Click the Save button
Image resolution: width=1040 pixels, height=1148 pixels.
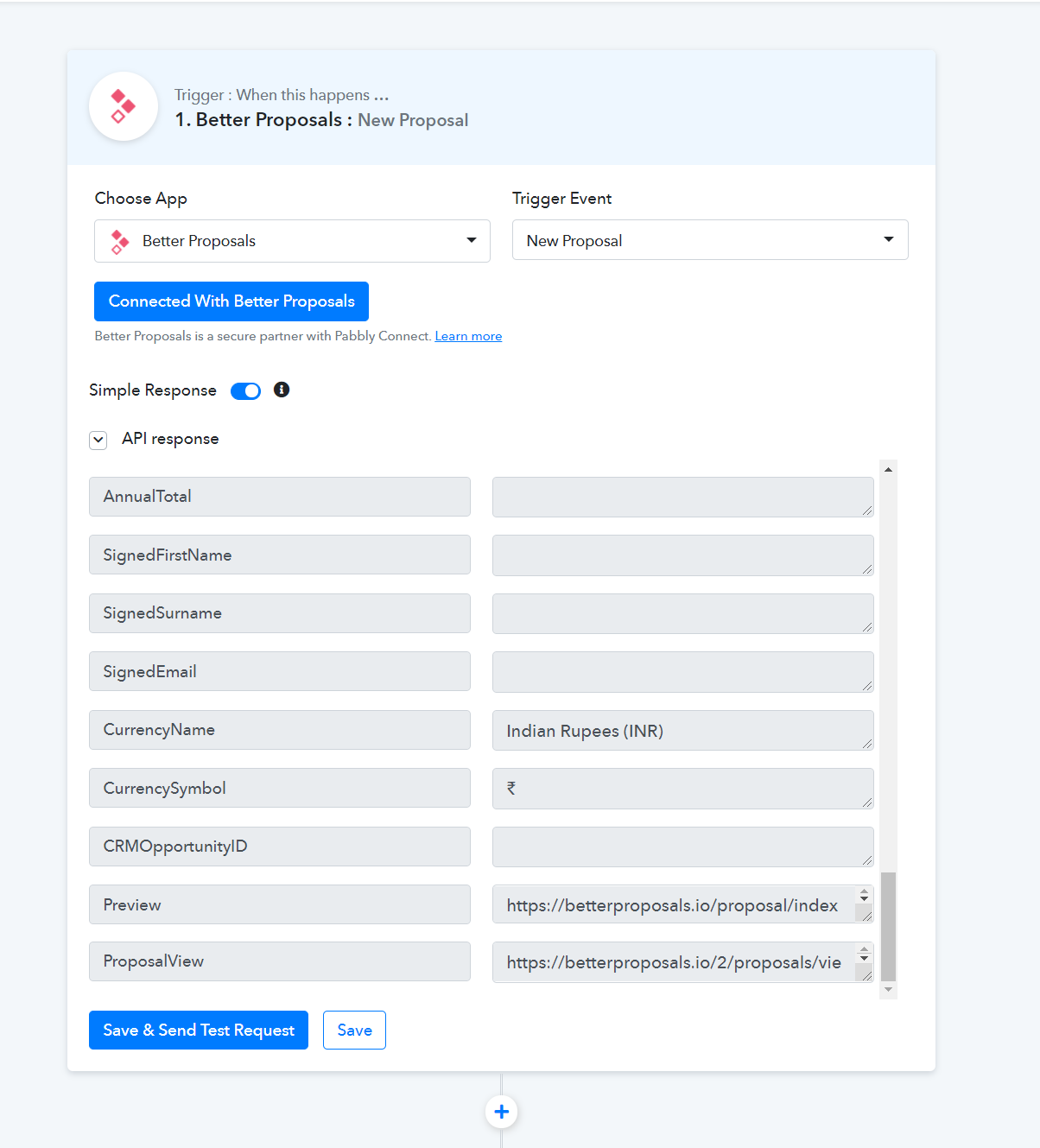(354, 1031)
